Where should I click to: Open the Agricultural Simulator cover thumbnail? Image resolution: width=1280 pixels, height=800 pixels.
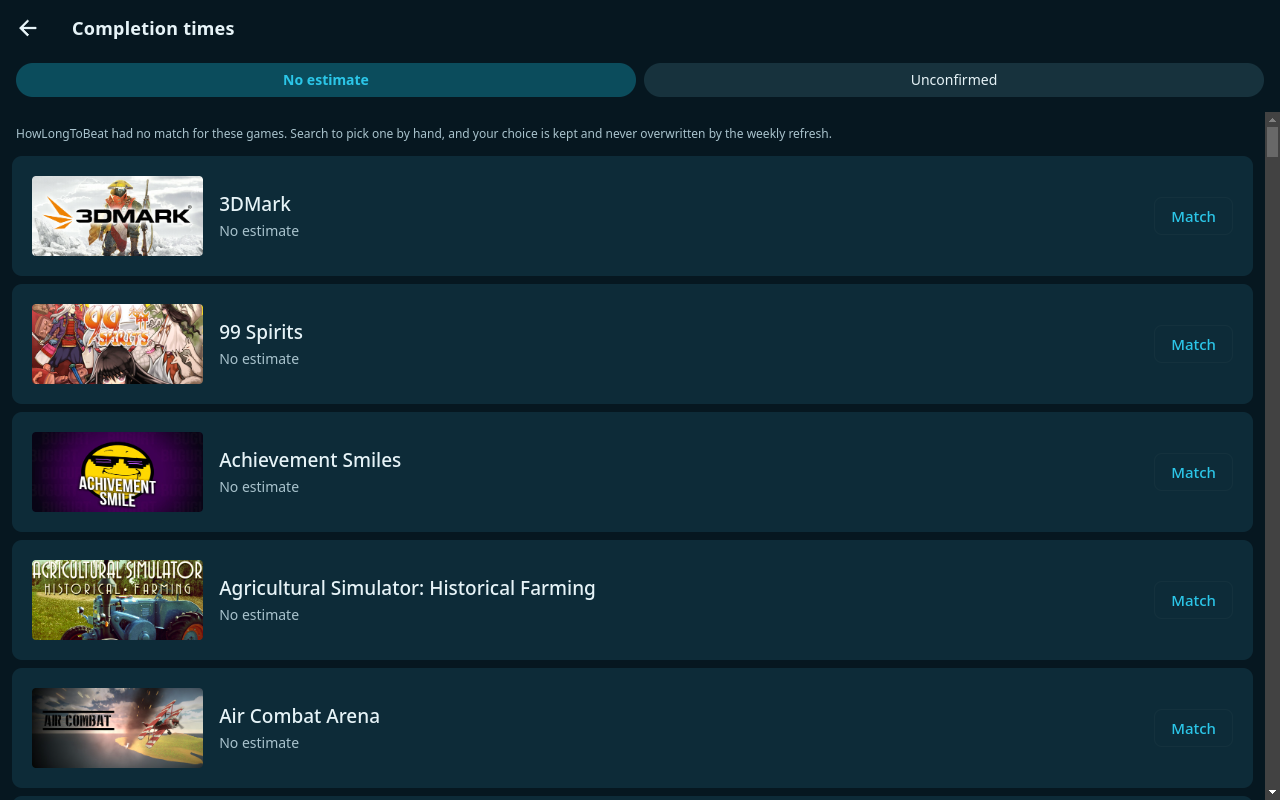117,600
